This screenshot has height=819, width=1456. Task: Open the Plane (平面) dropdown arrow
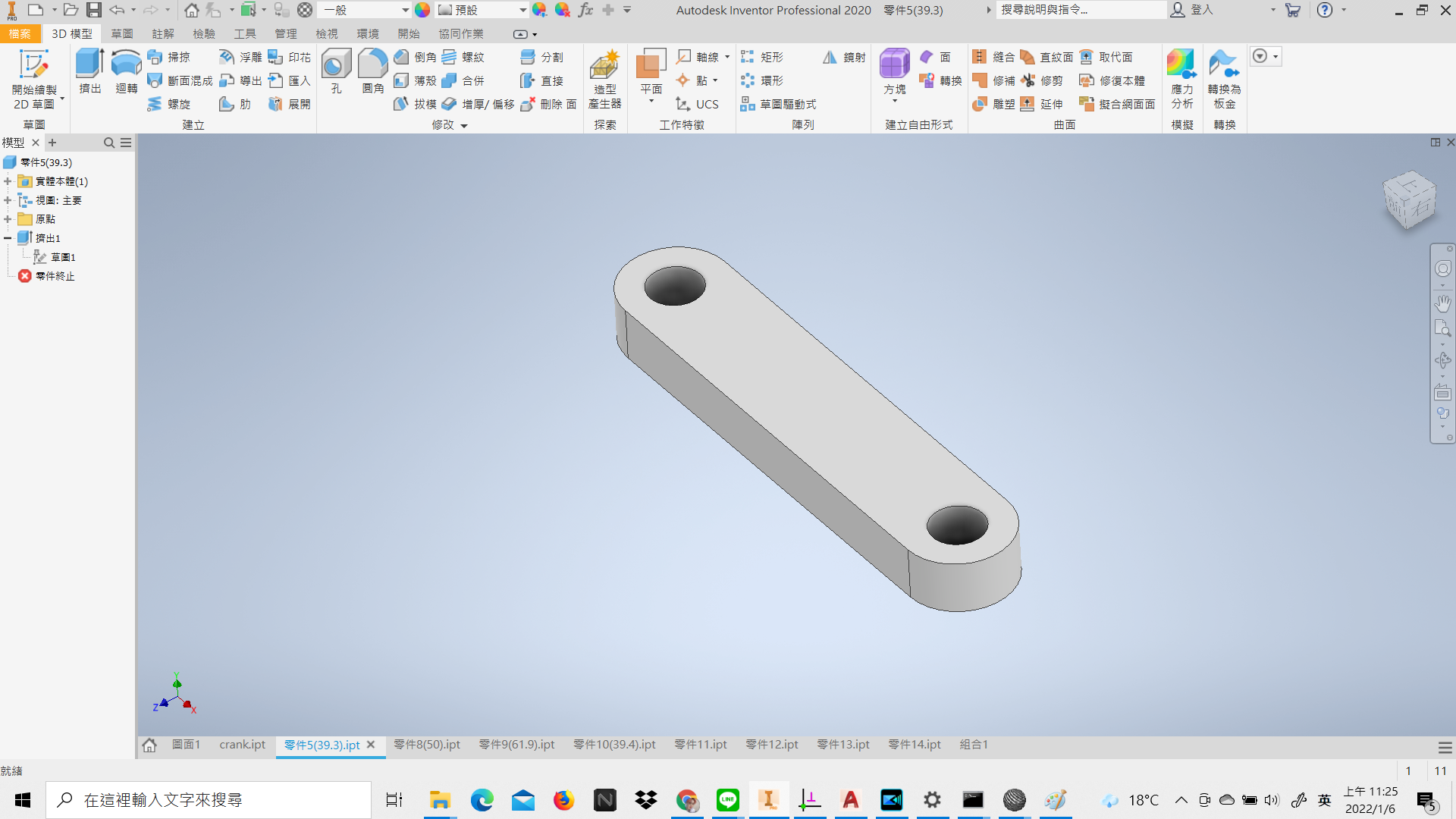[x=651, y=102]
